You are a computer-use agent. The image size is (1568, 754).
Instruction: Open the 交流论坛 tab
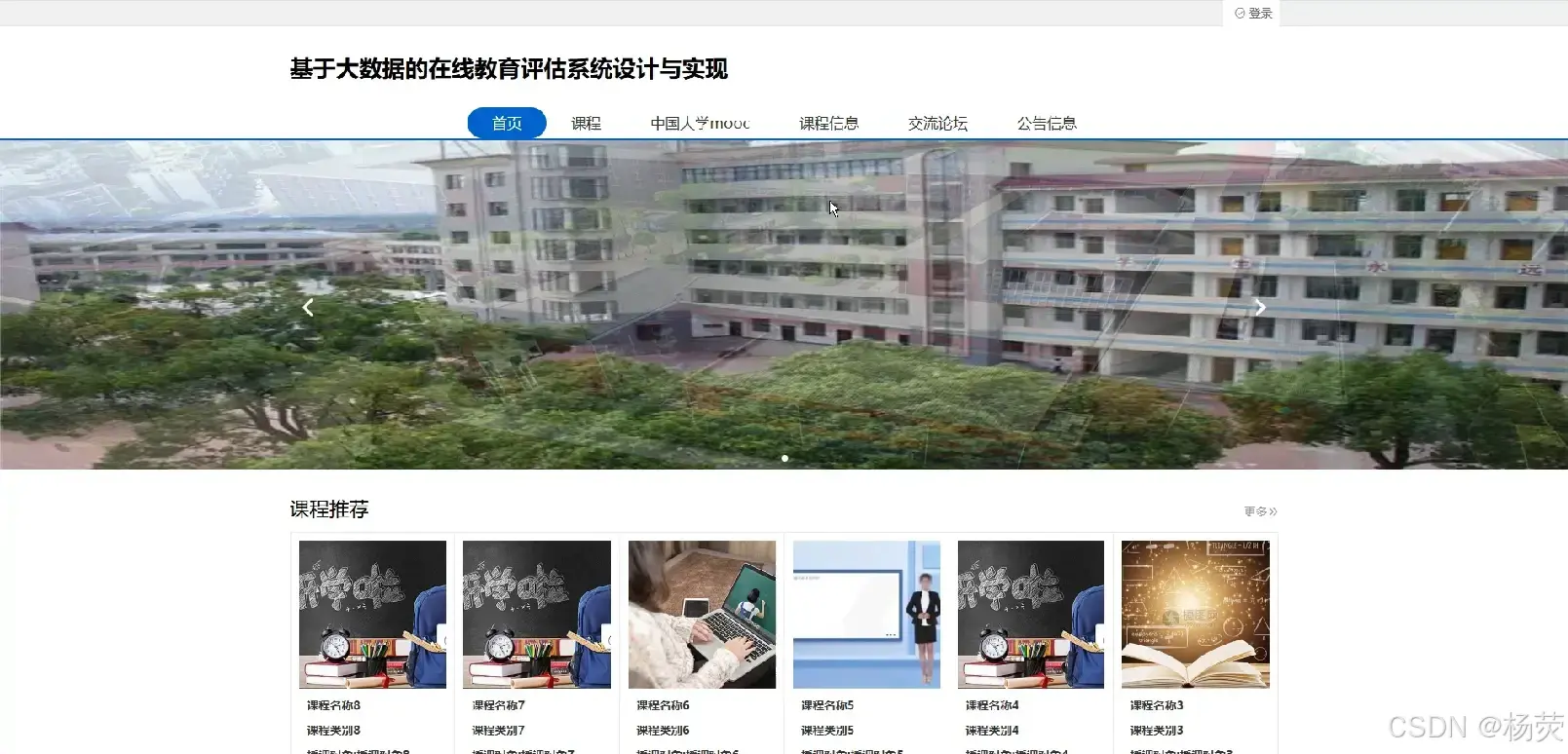tap(937, 123)
